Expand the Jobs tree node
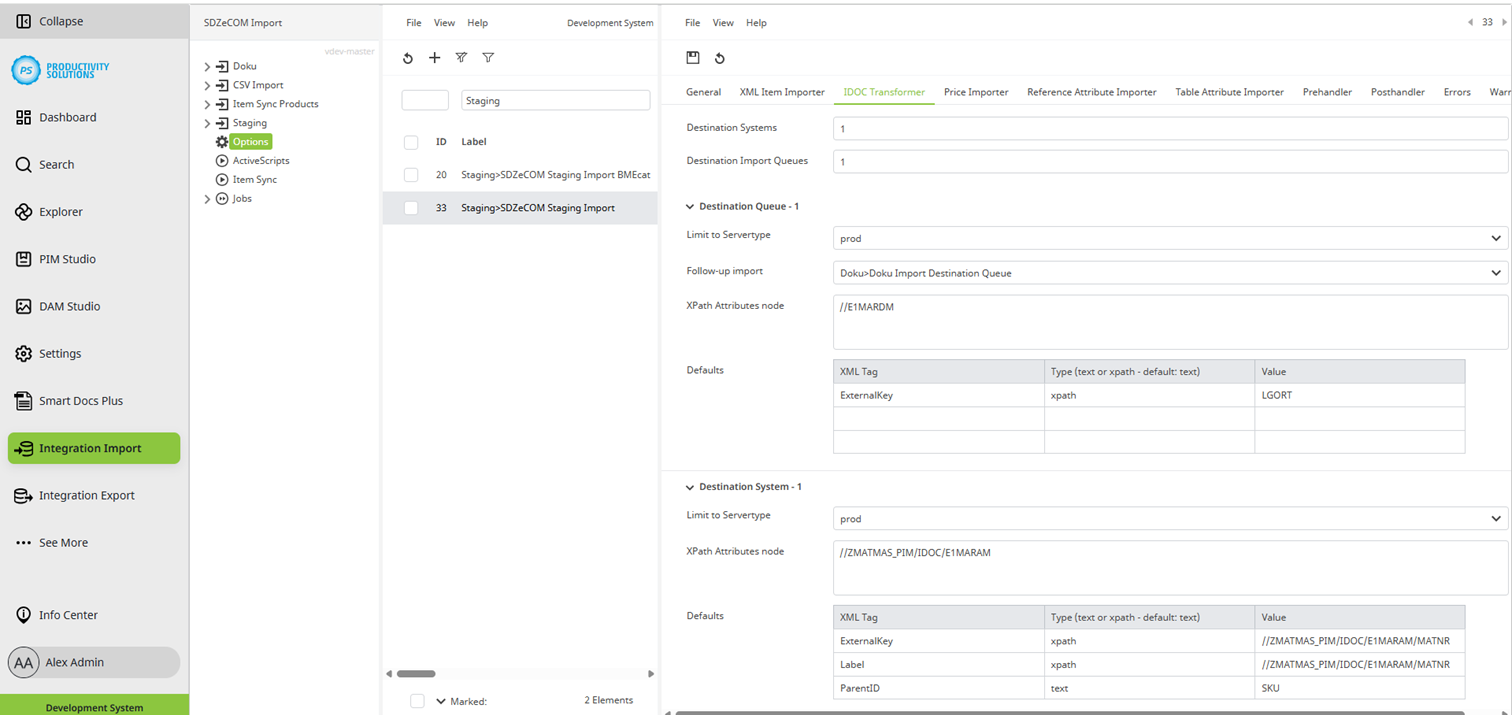The width and height of the screenshot is (1512, 715). [207, 198]
